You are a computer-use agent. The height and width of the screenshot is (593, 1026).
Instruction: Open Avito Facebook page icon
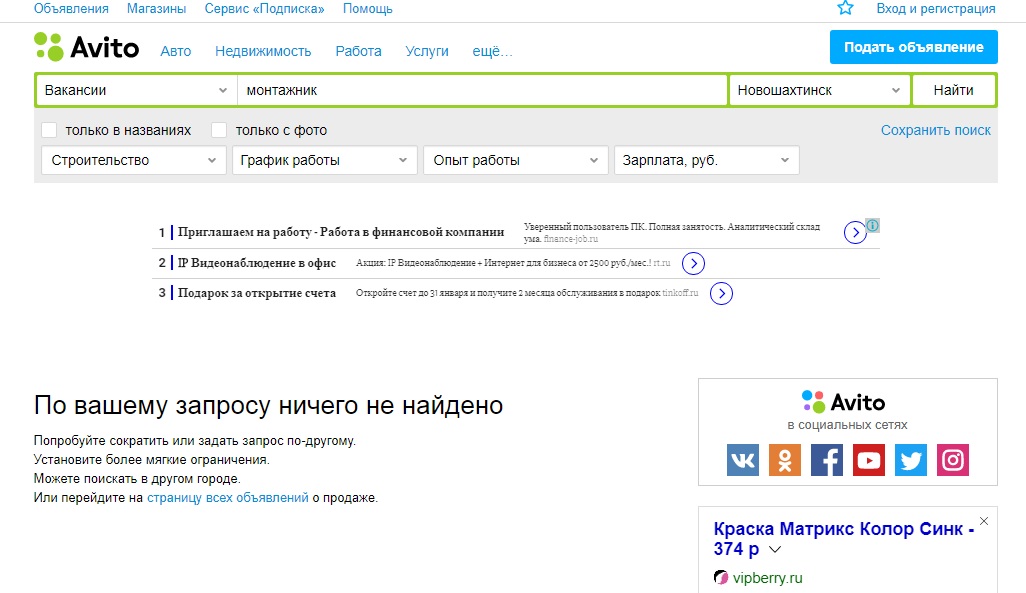tap(826, 460)
